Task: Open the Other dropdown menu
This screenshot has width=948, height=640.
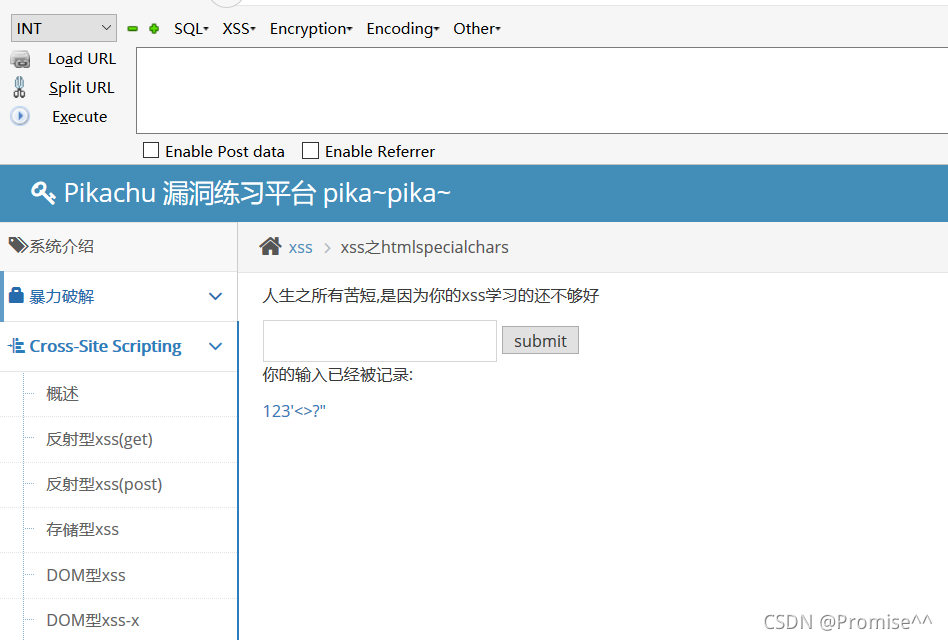Action: (477, 28)
